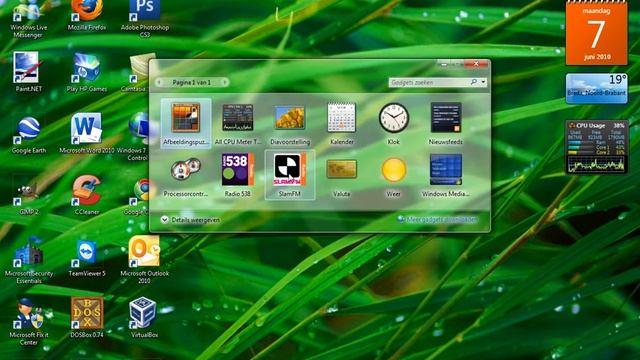Open Google Earth desktop shortcut
640x360 pixels.
(x=29, y=134)
